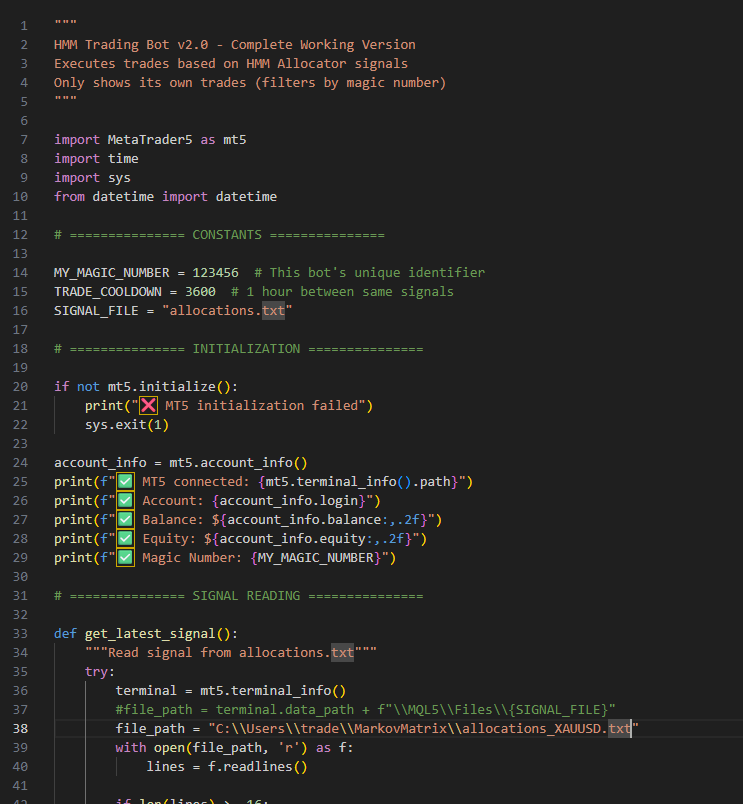Click the check emoji on the 'Equity:' line

point(125,538)
